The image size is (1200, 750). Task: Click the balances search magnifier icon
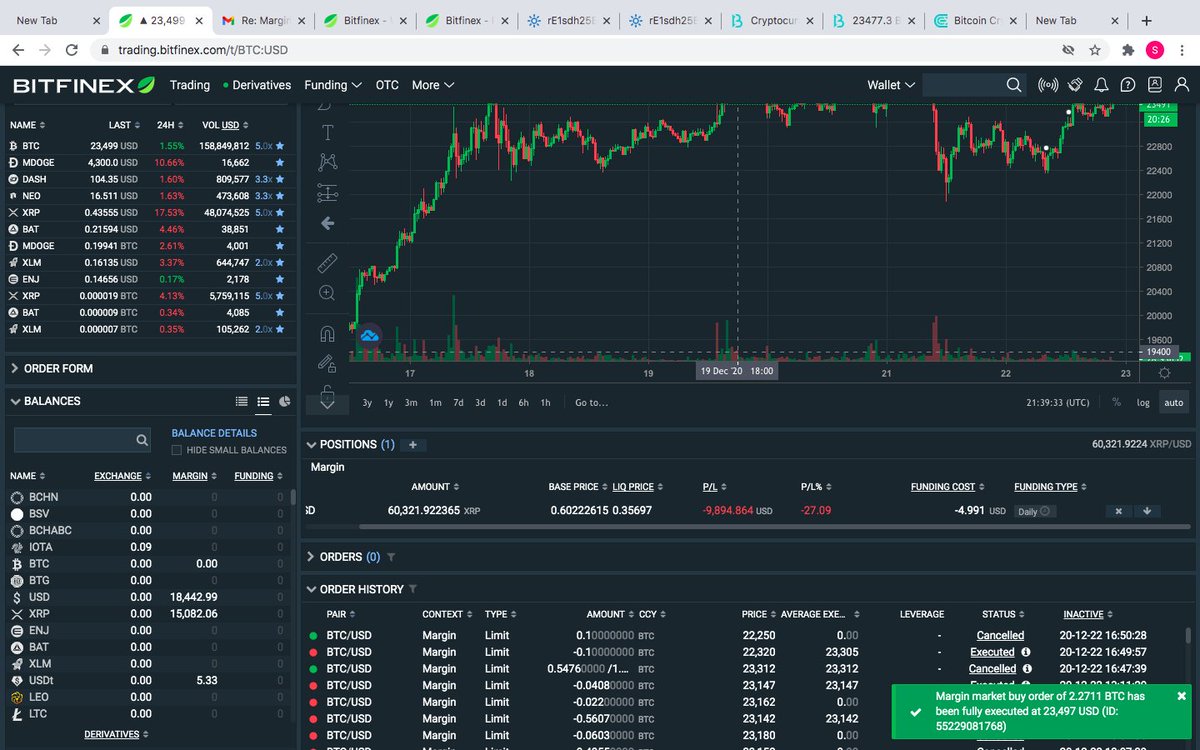click(x=141, y=440)
